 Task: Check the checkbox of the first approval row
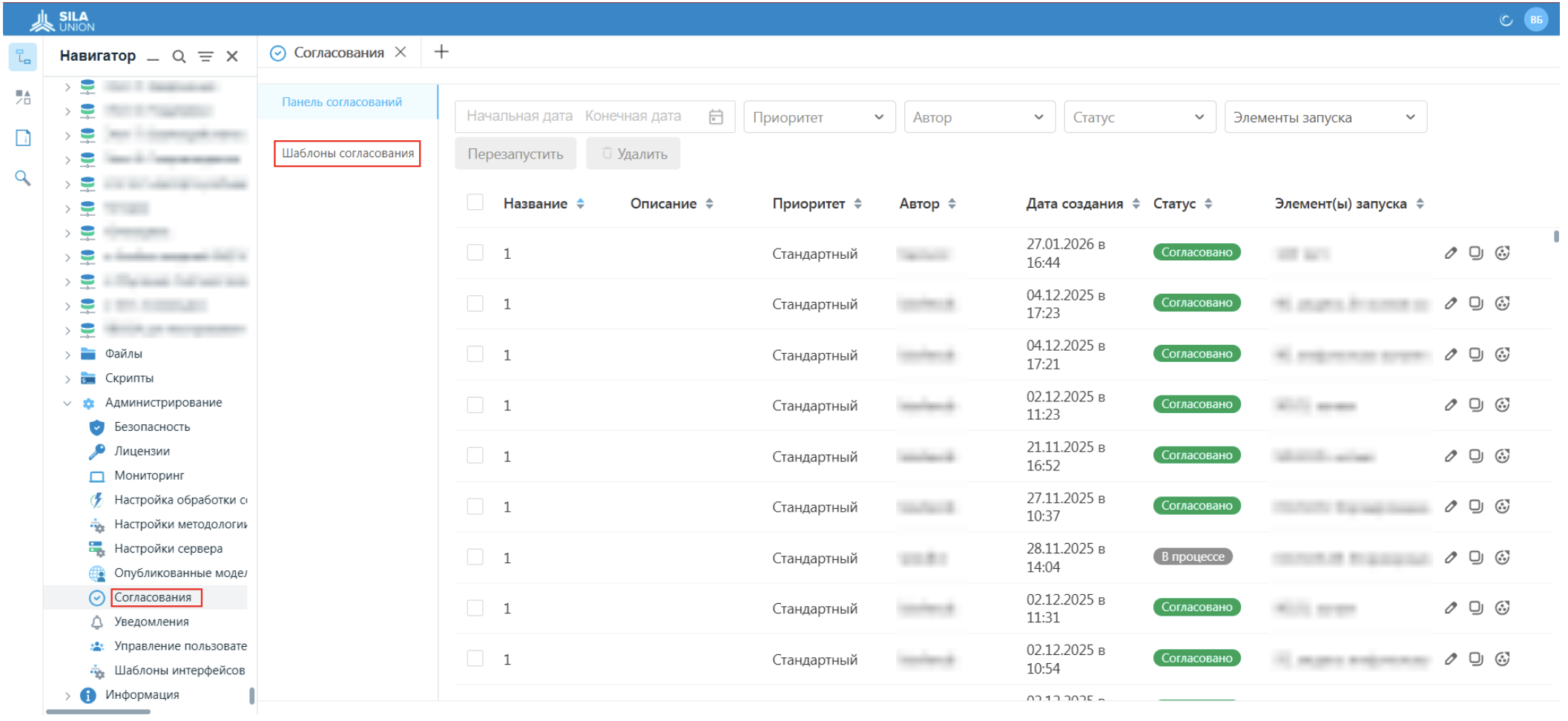point(475,252)
